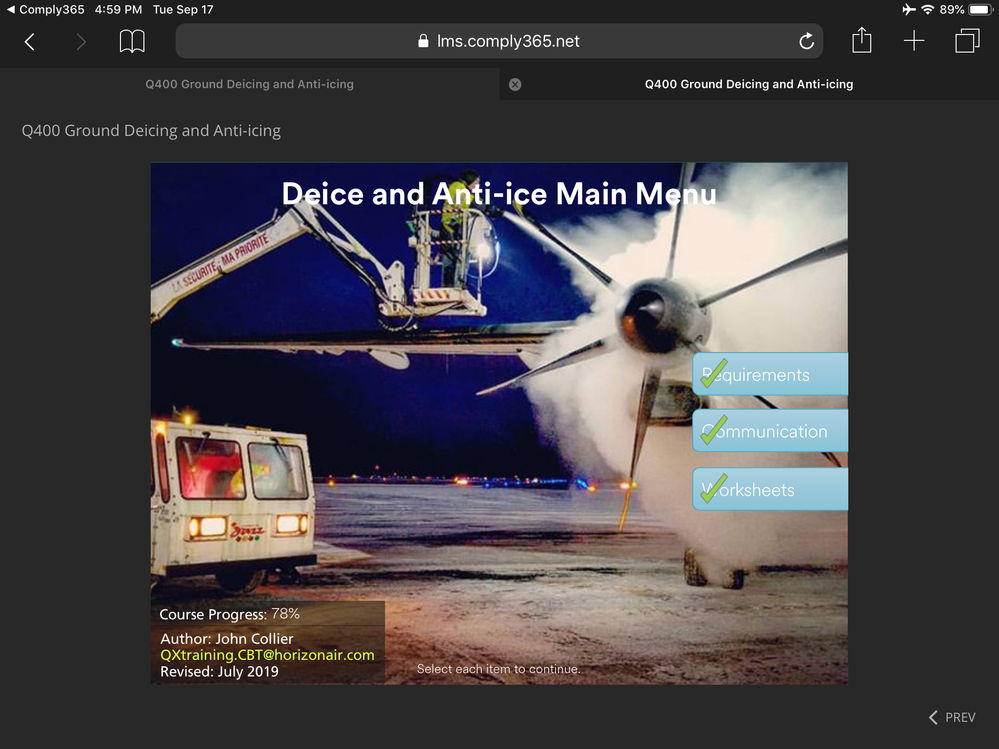Close the active tab with X

click(x=515, y=84)
